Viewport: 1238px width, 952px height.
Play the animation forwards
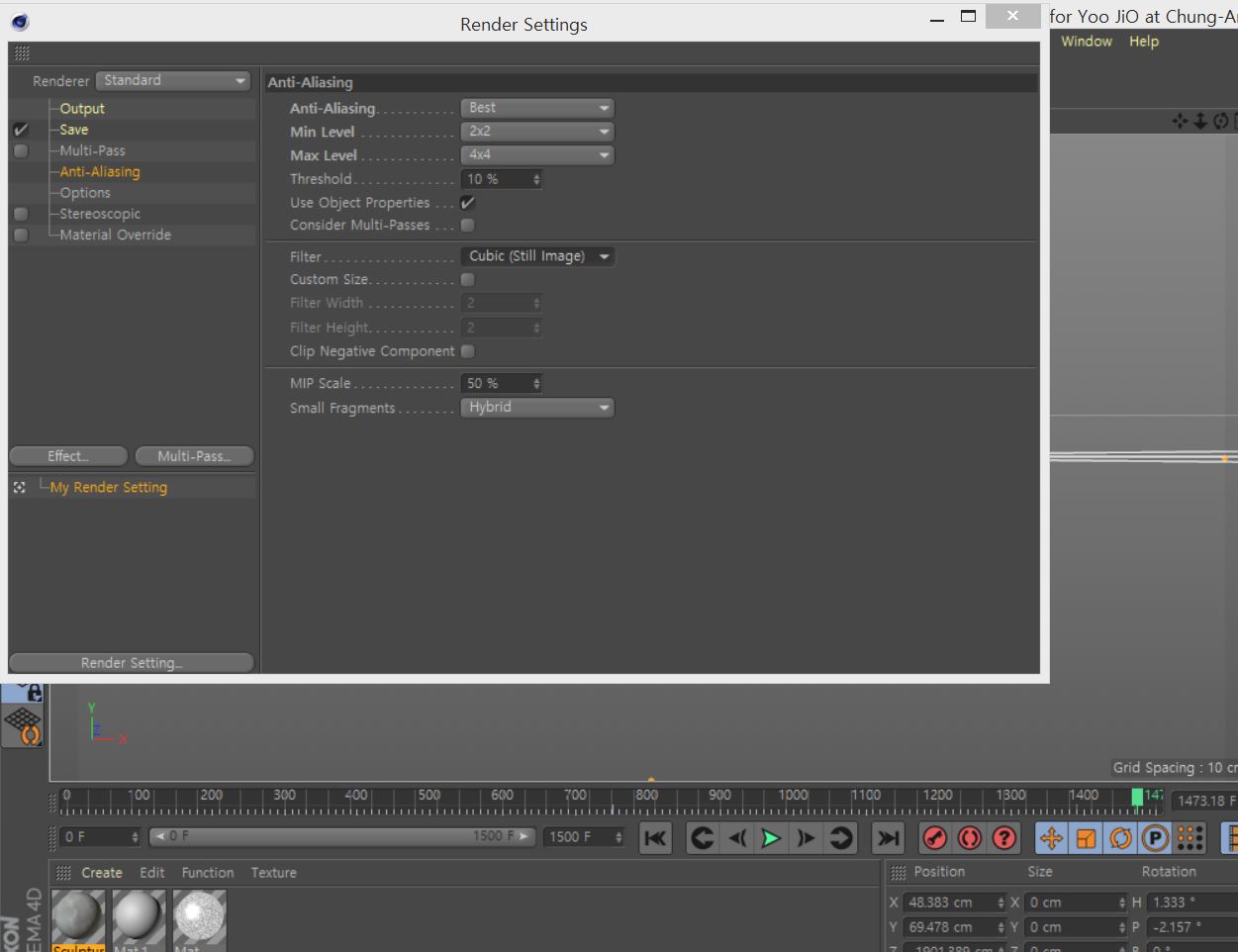[771, 838]
